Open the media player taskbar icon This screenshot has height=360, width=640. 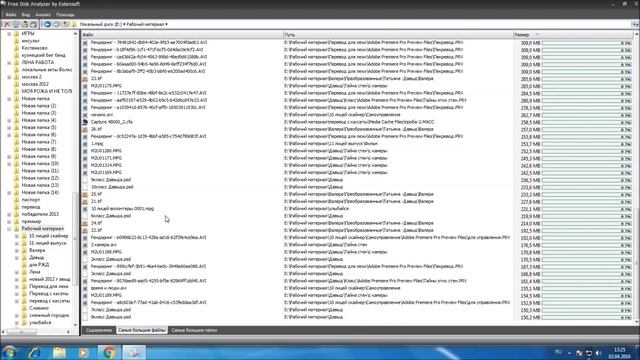click(84, 352)
